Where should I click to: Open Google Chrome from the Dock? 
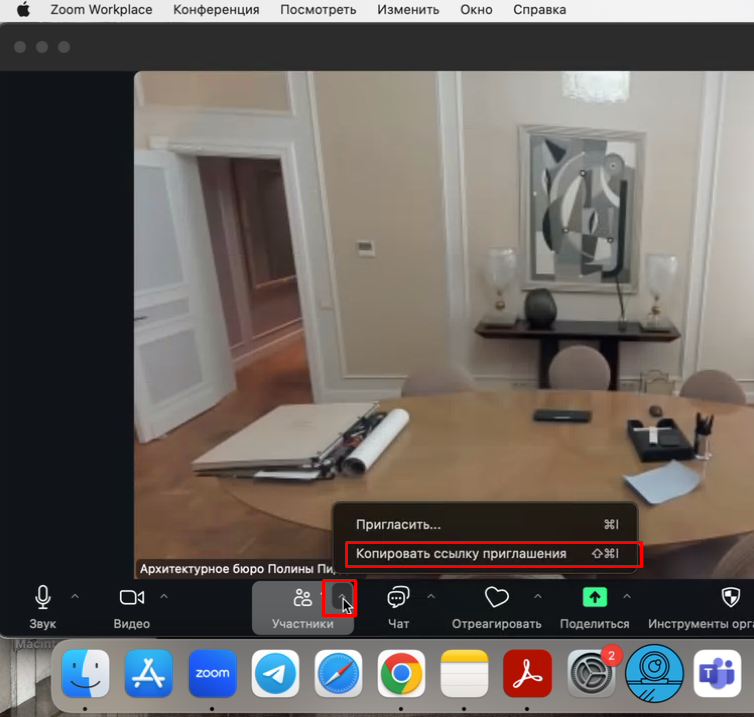point(401,673)
